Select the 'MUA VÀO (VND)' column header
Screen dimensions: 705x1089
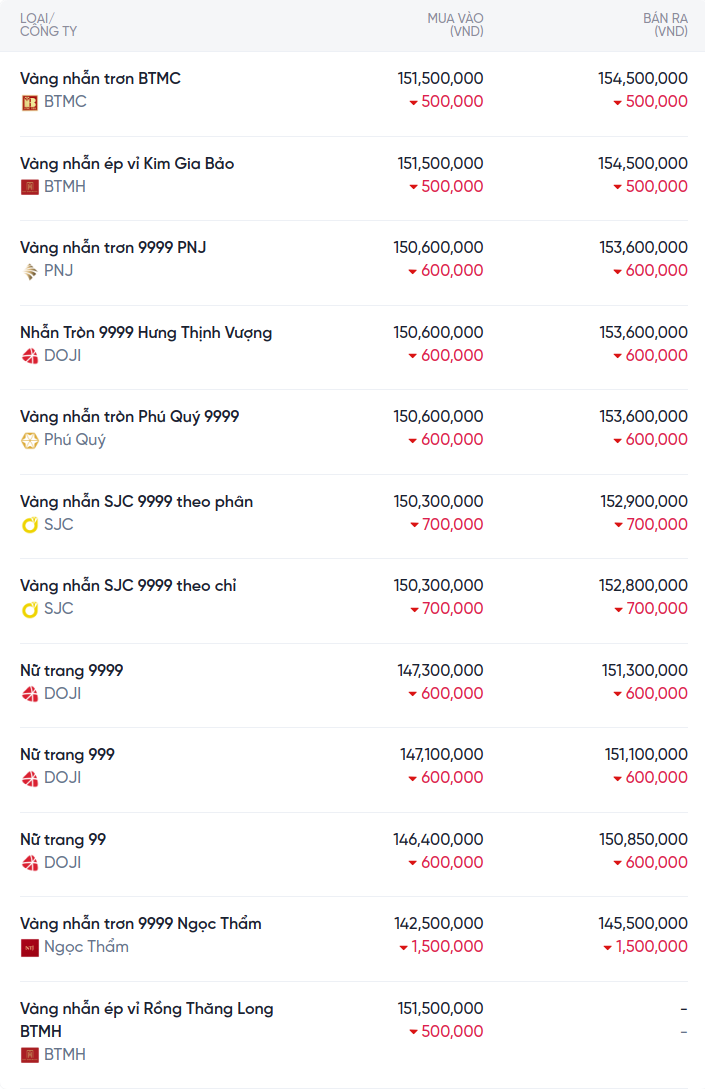(x=455, y=25)
